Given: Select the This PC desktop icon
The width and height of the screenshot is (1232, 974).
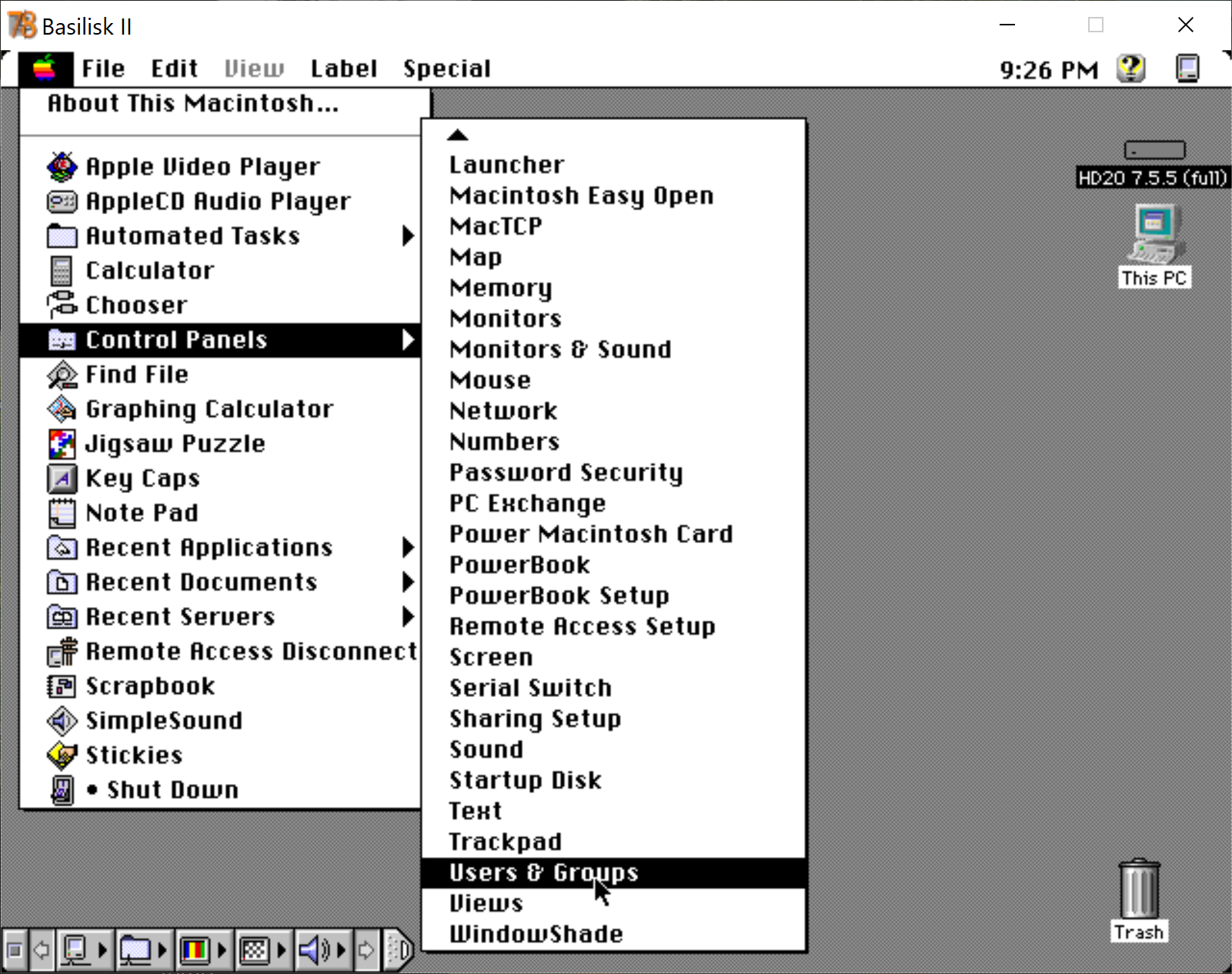Looking at the screenshot, I should tap(1154, 234).
